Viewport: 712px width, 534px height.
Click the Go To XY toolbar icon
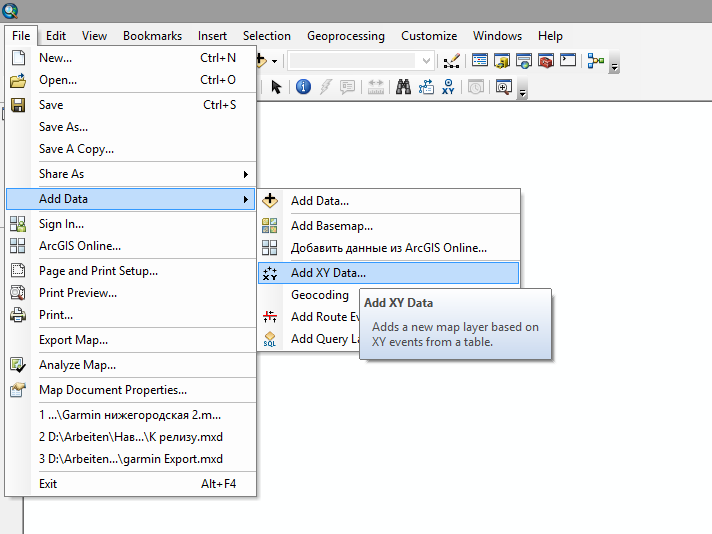click(450, 87)
